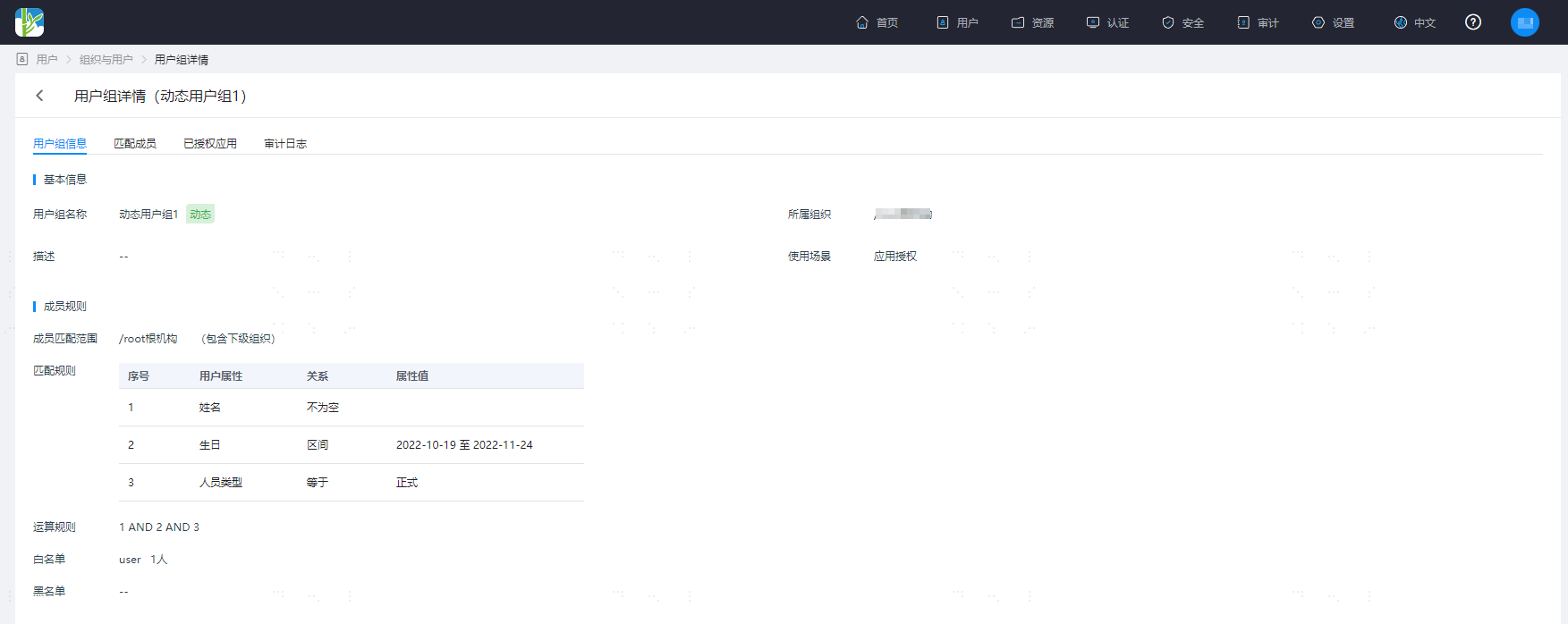Open the 资源 folder menu
The width and height of the screenshot is (1568, 624).
point(1032,22)
